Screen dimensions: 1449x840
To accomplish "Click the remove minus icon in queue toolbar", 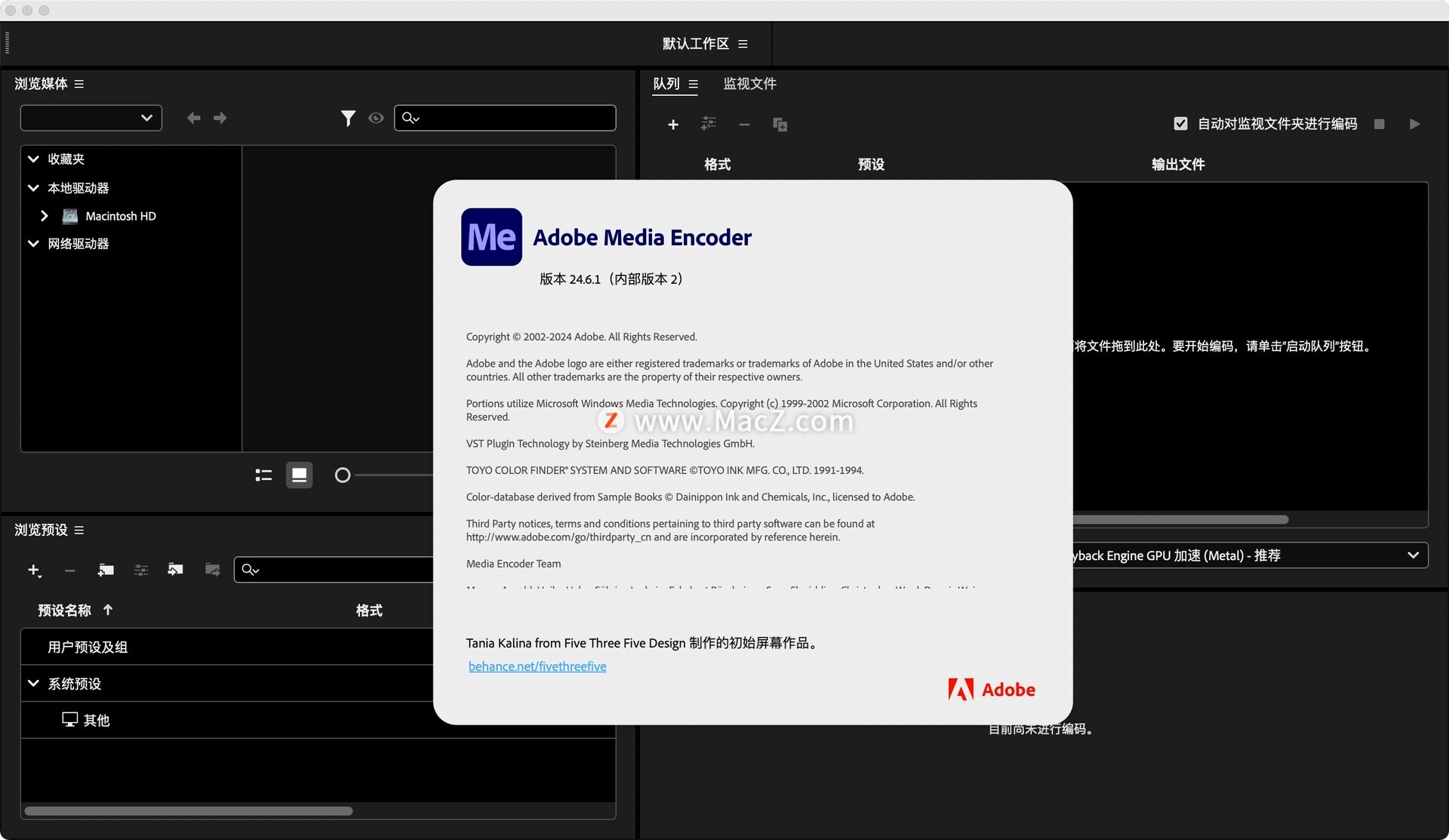I will (744, 125).
